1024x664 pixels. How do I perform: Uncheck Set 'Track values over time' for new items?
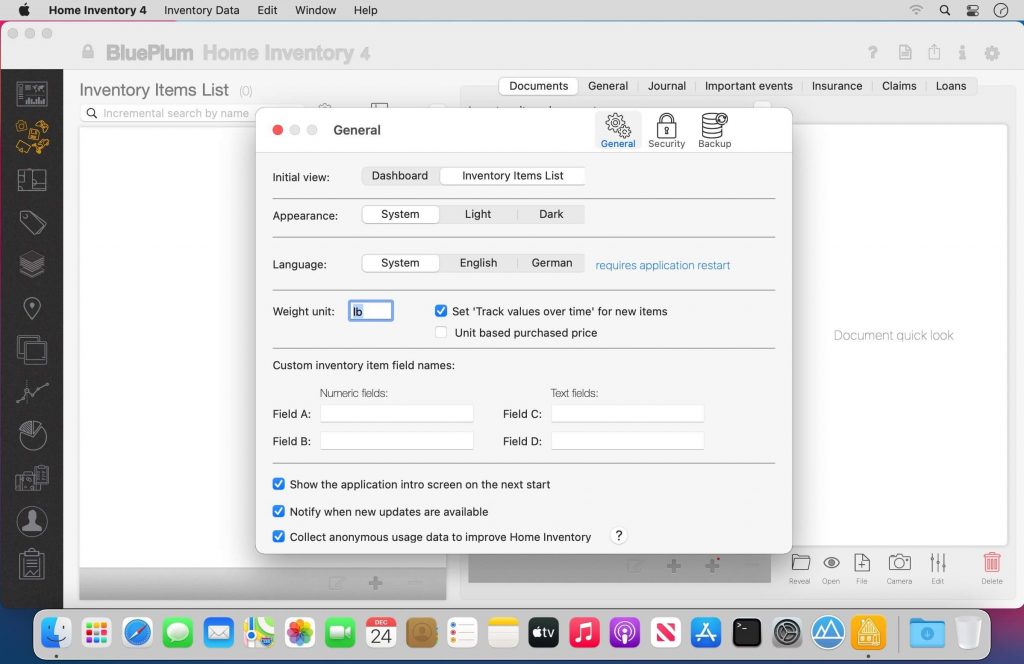(x=441, y=311)
